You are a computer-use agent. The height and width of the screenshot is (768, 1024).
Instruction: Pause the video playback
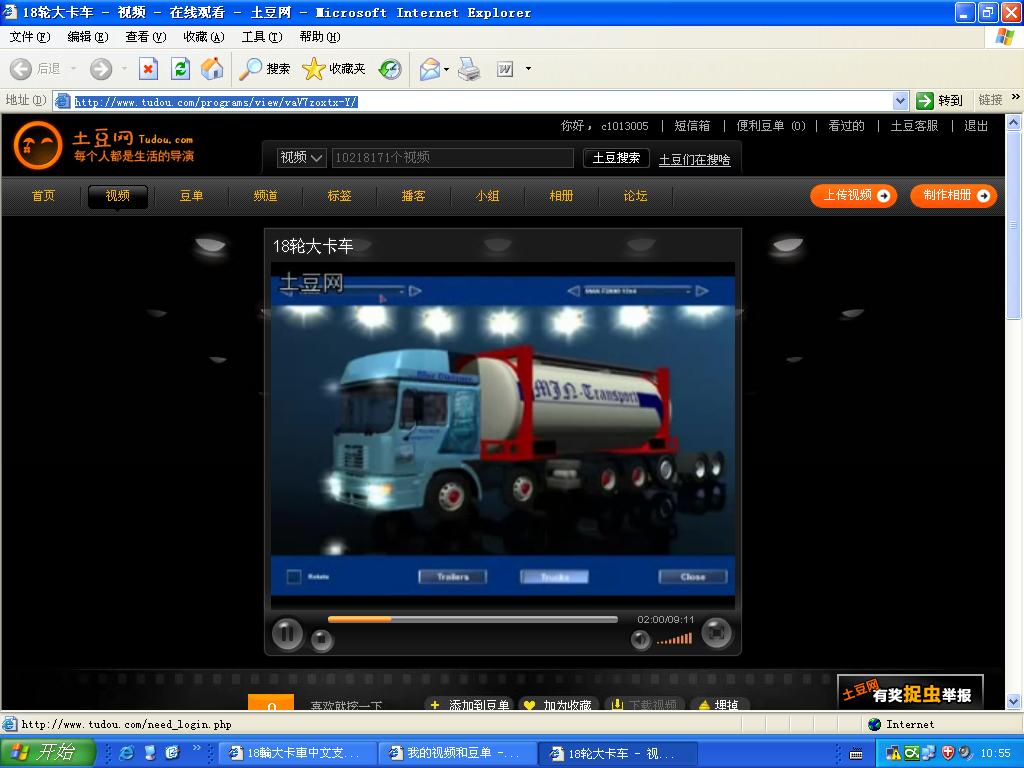pyautogui.click(x=287, y=633)
